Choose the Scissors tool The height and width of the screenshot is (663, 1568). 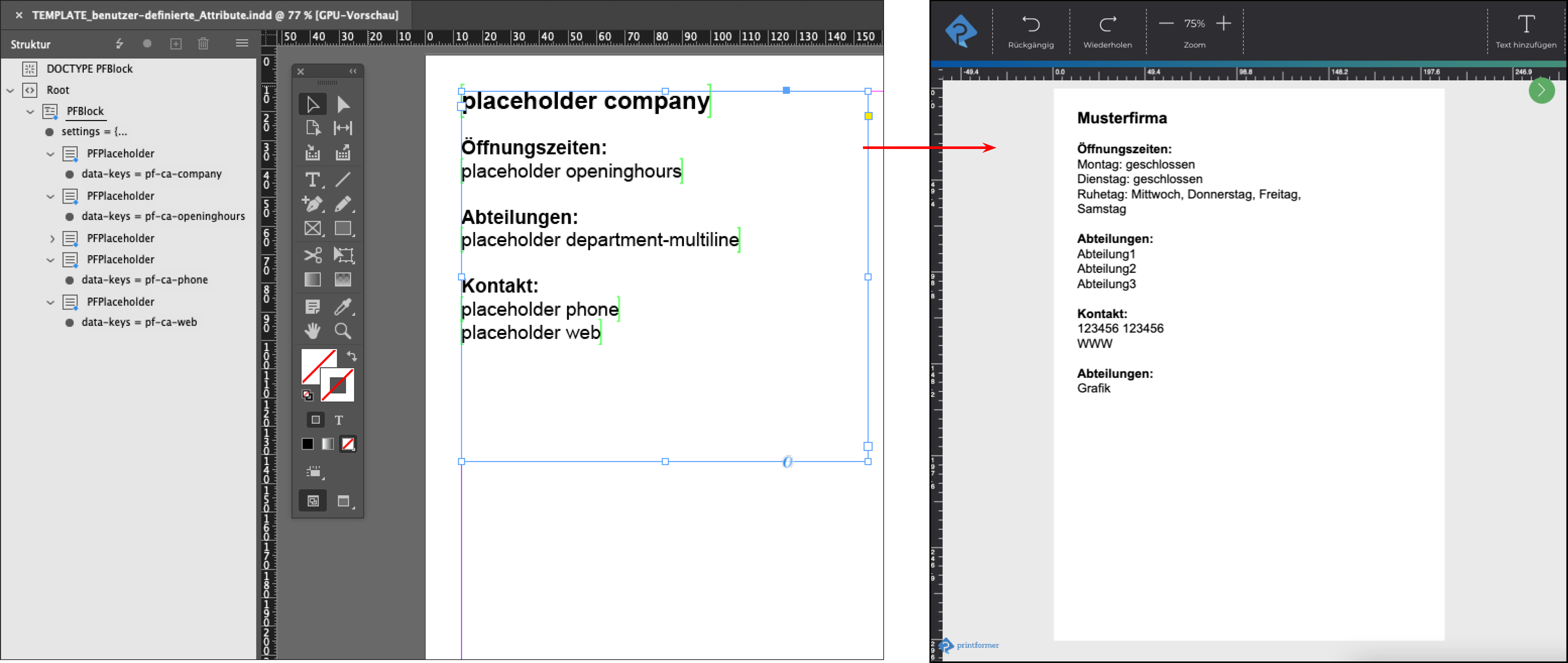point(312,255)
